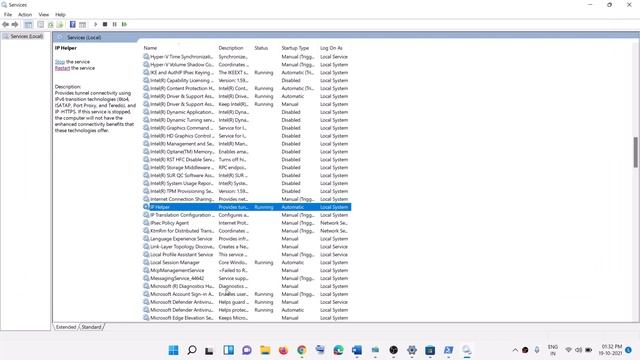Screen dimensions: 640x360
Task: Open Firefox from the taskbar
Action: [283, 350]
